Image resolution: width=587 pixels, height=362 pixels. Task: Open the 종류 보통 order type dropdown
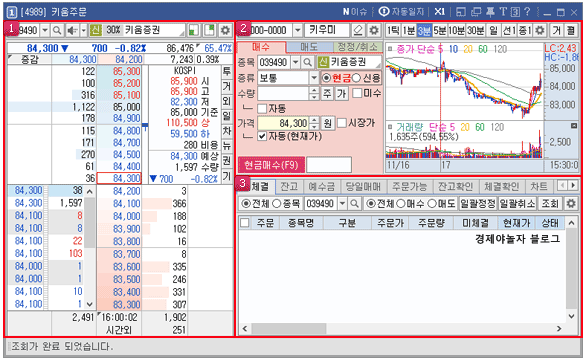[x=314, y=78]
